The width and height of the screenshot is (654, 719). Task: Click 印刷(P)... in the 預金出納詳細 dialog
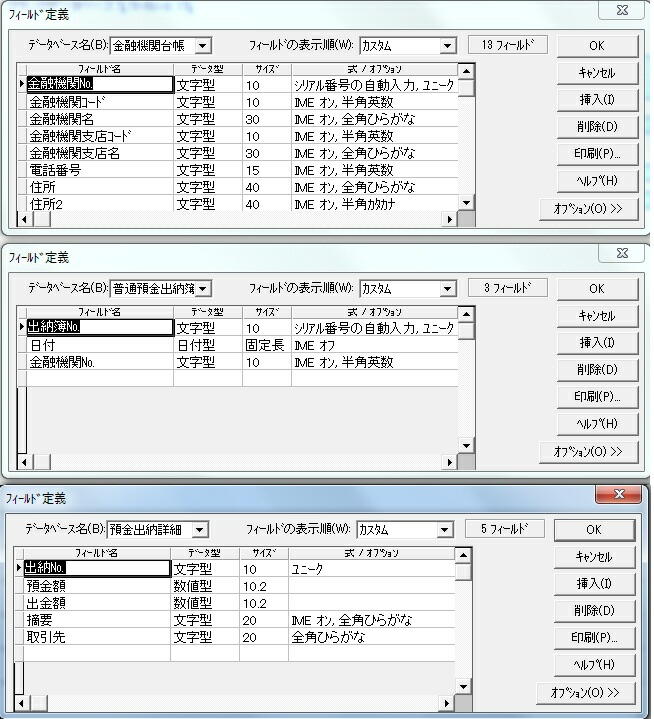594,638
